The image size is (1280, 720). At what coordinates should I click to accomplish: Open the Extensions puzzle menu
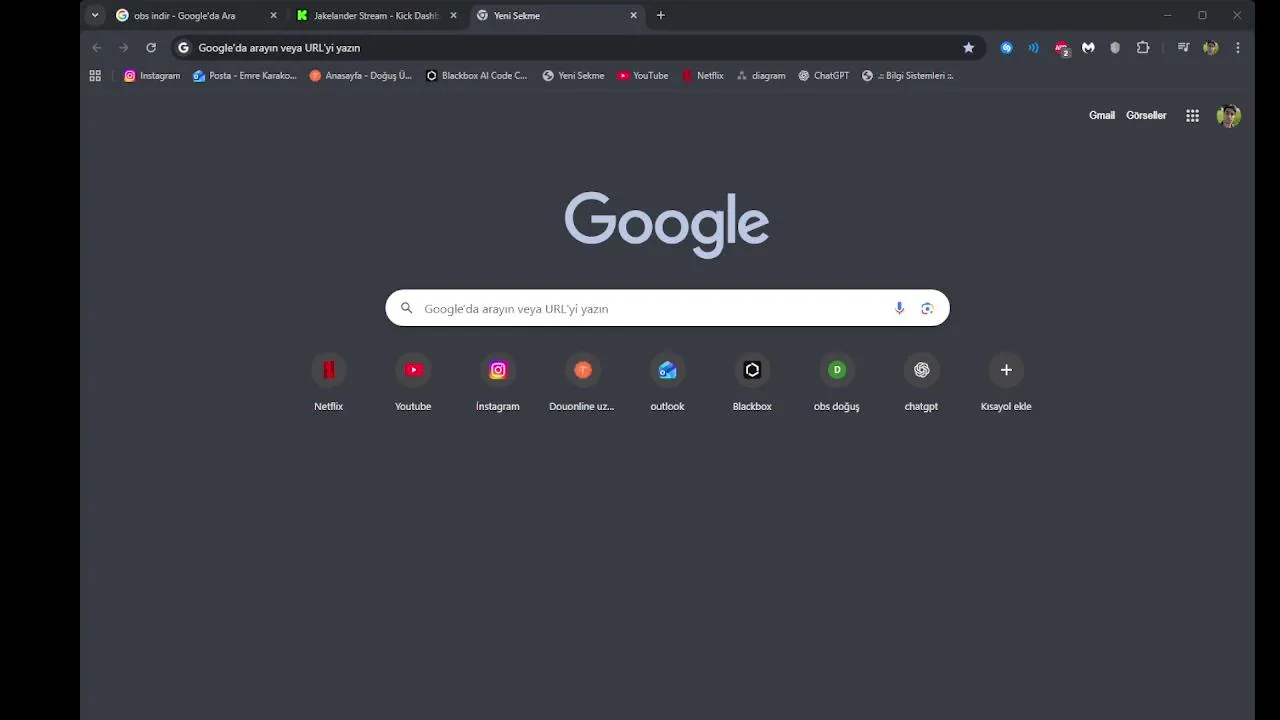tap(1143, 47)
